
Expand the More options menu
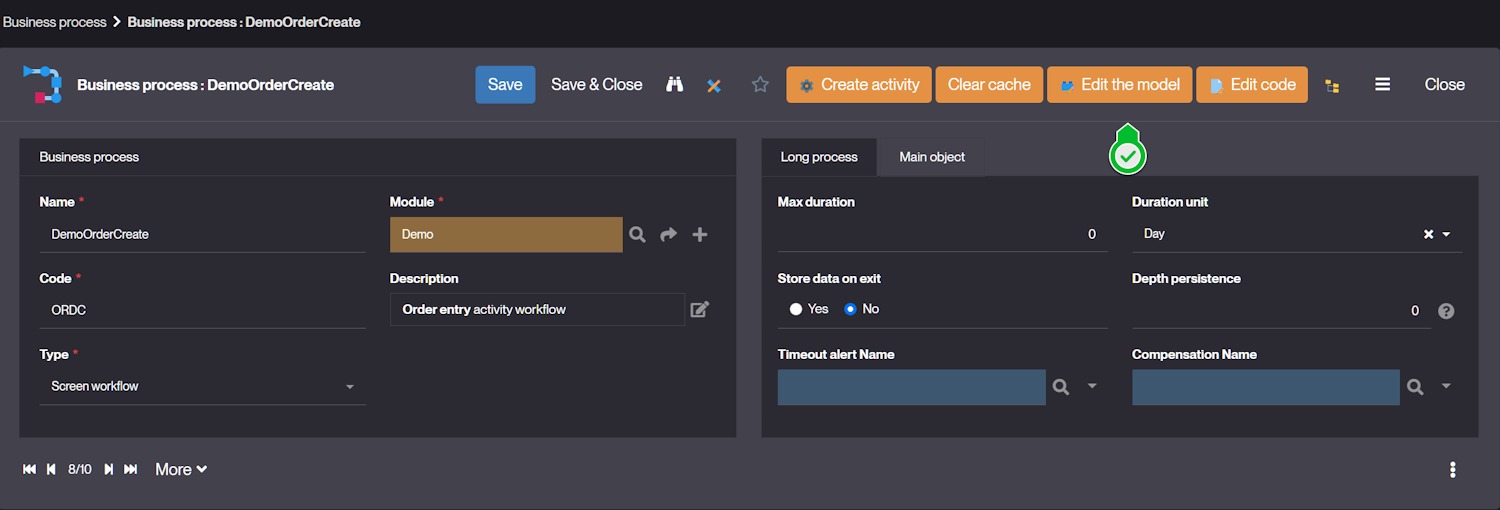pos(181,469)
